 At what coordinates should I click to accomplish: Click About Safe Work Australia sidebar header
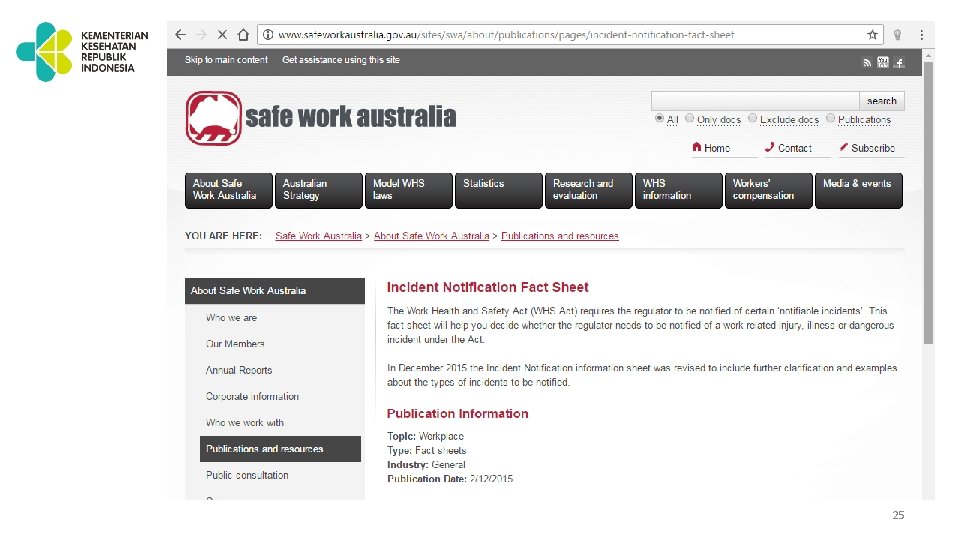pos(275,291)
